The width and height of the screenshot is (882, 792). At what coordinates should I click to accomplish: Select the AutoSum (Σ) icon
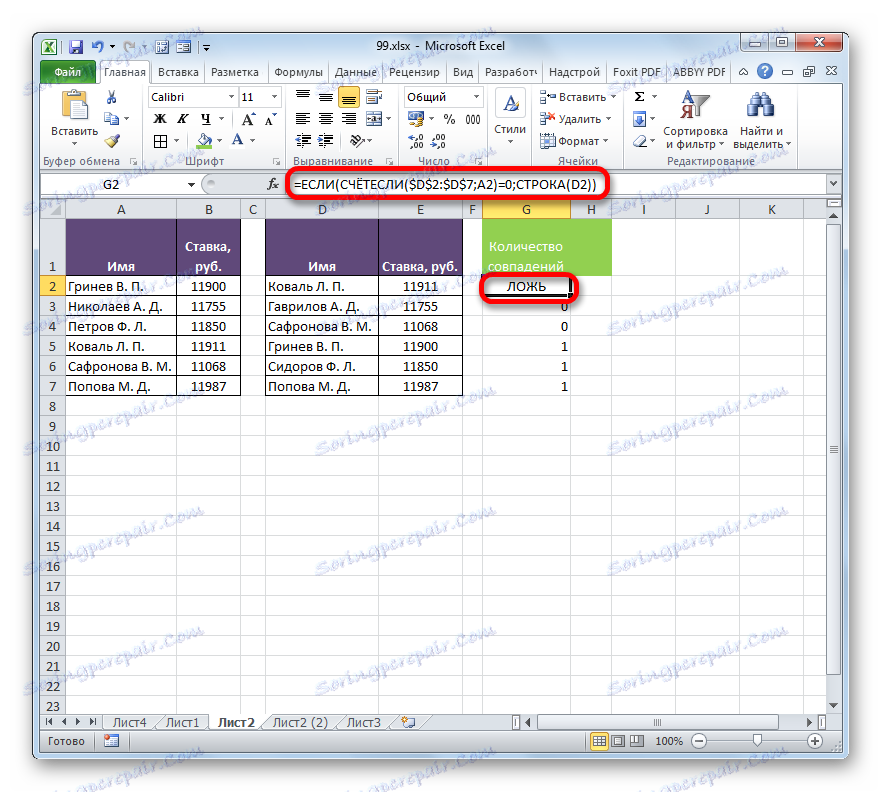[637, 94]
